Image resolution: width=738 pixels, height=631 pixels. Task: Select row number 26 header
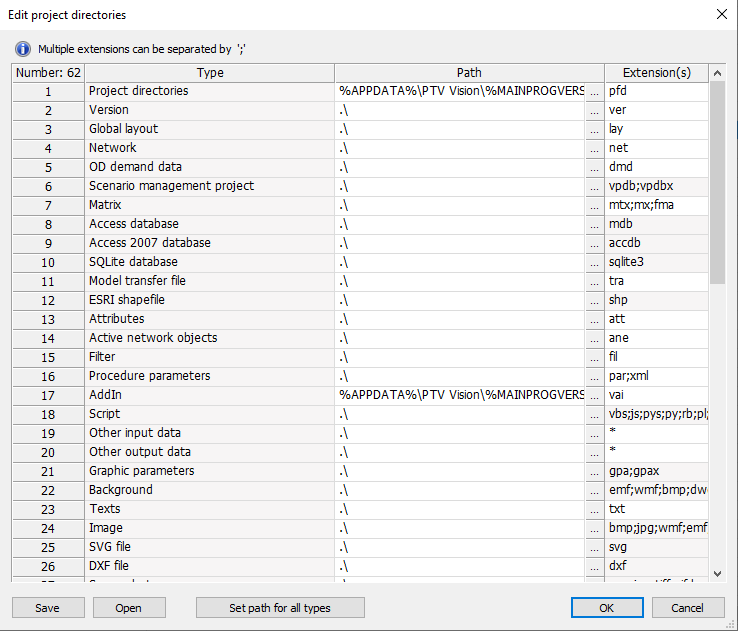click(x=48, y=566)
